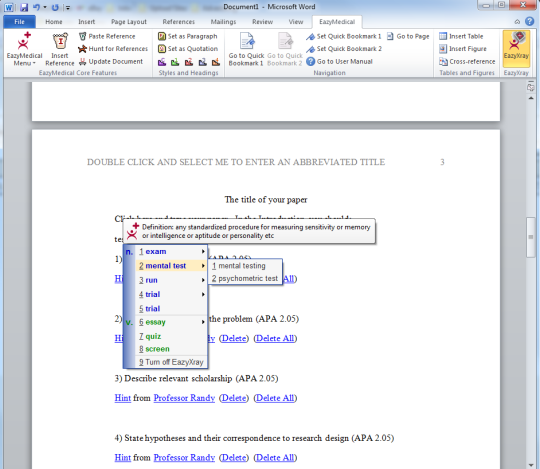Screen dimensions: 540x469
Task: Click Go to Page
Action: (x=408, y=36)
